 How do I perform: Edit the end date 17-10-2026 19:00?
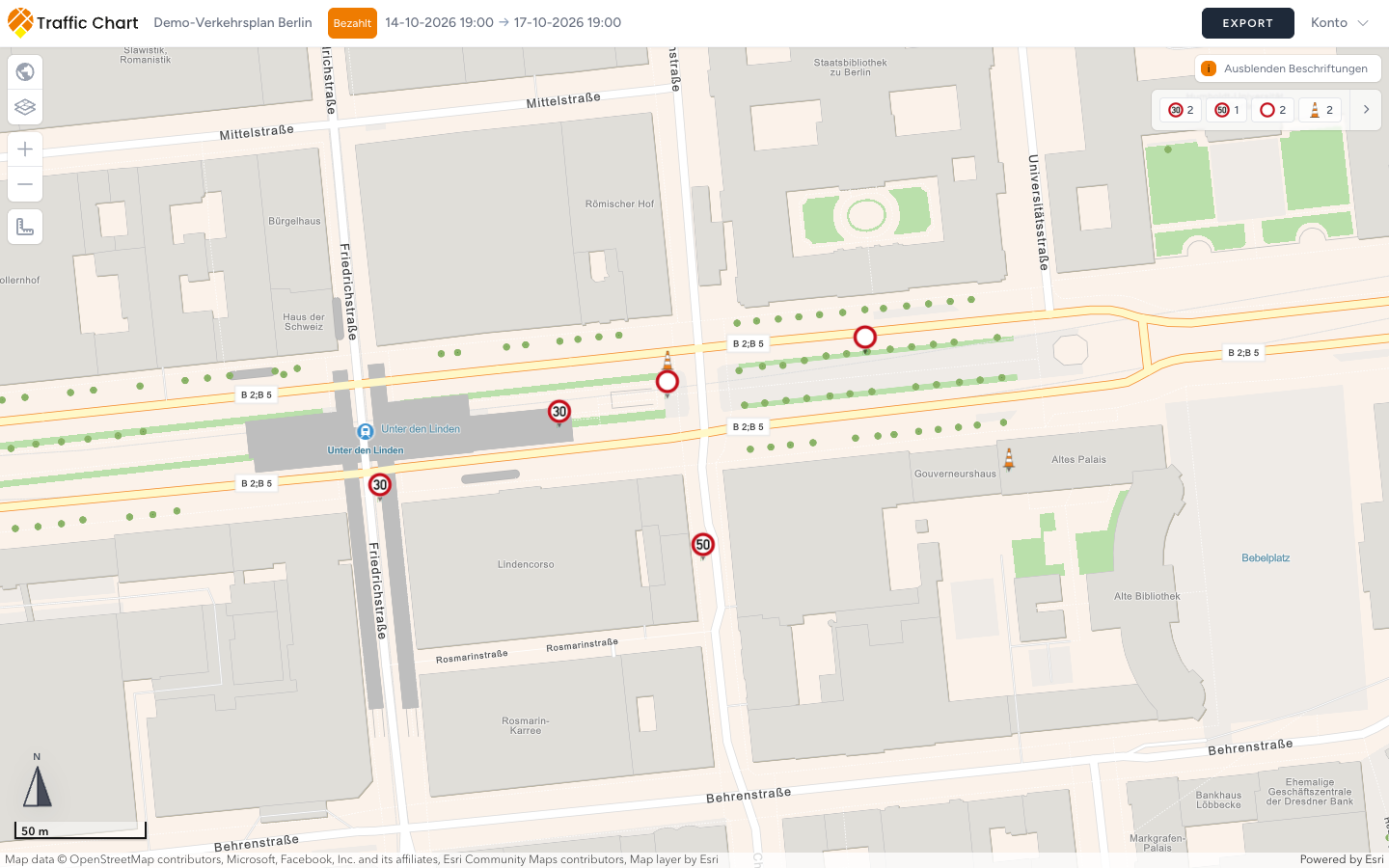567,22
